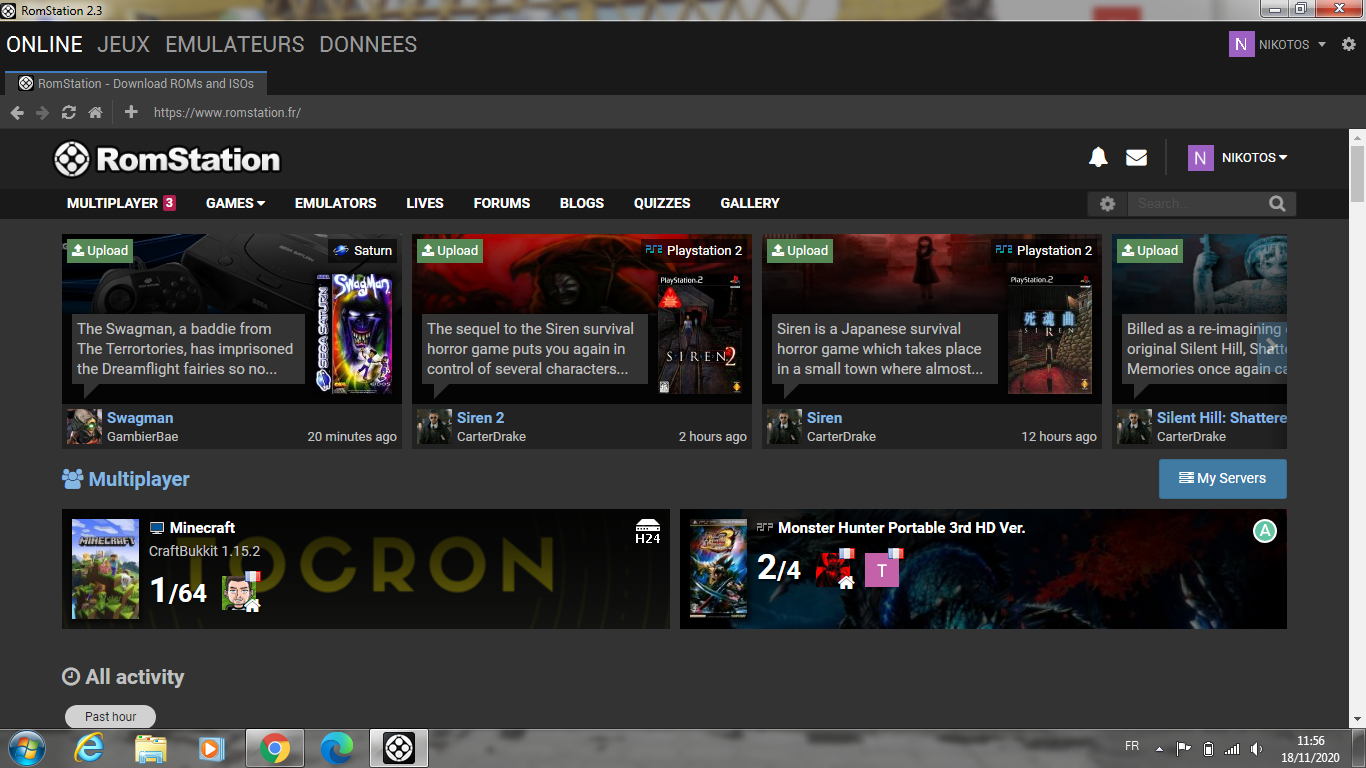The width and height of the screenshot is (1366, 768).
Task: Open the LIVES menu item
Action: pos(425,203)
